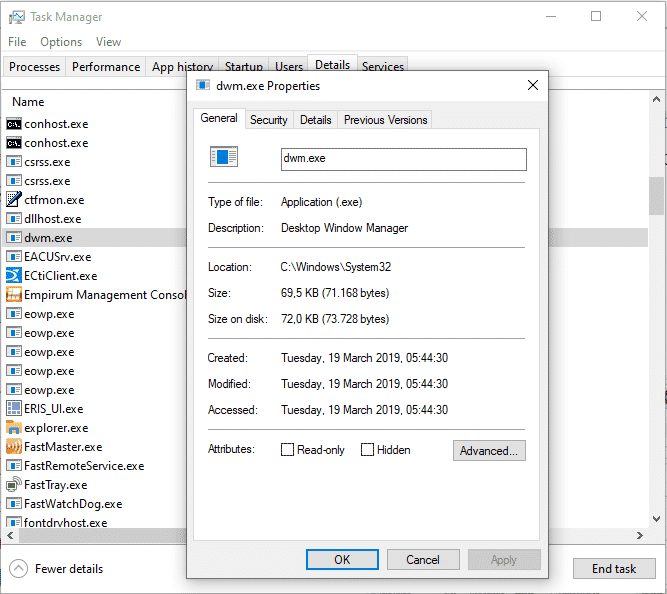Click the Task Manager title bar icon
This screenshot has width=667, height=594.
pos(17,17)
